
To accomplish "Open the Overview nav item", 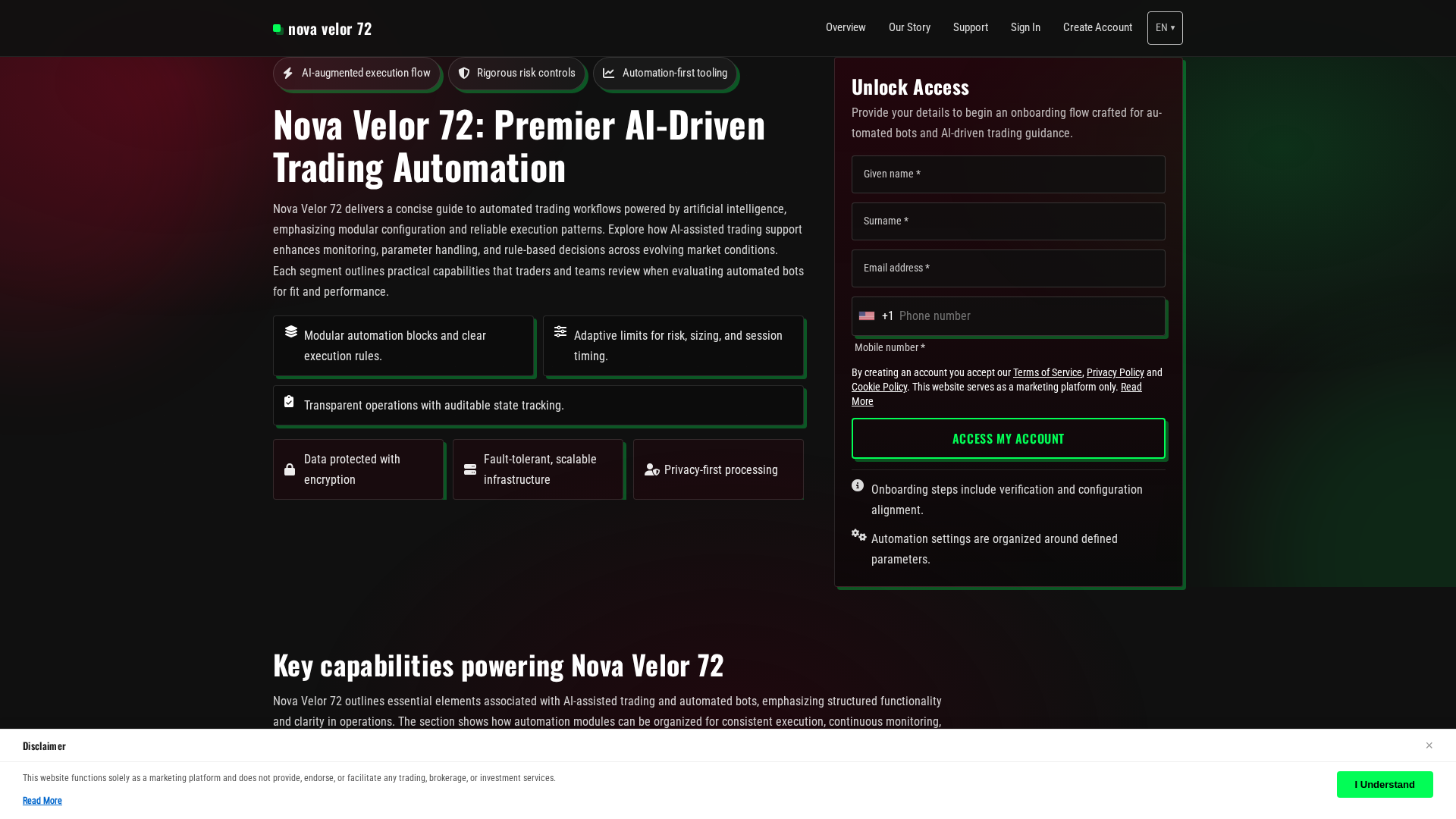I will (846, 27).
